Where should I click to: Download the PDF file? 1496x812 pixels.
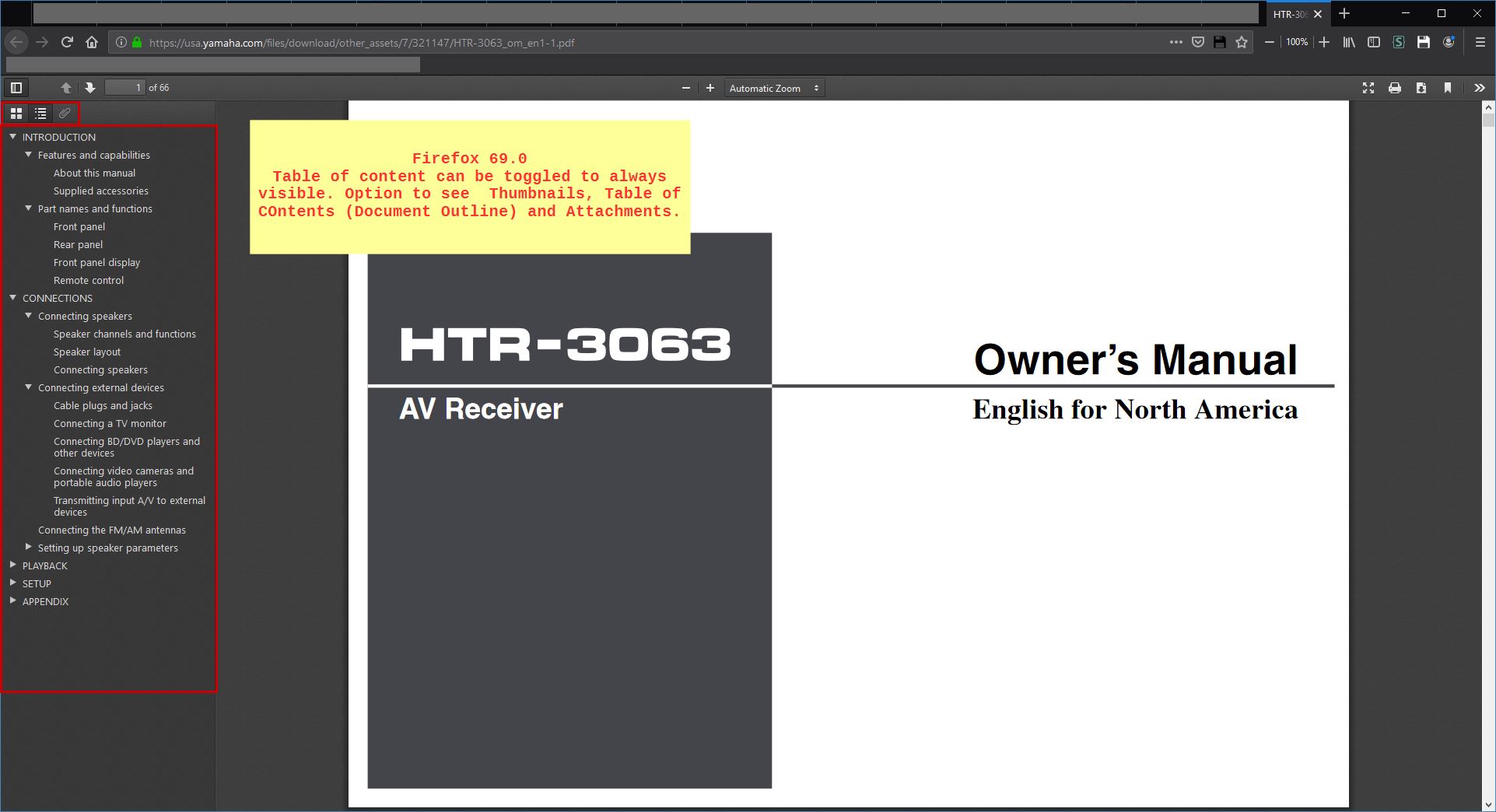[1421, 87]
